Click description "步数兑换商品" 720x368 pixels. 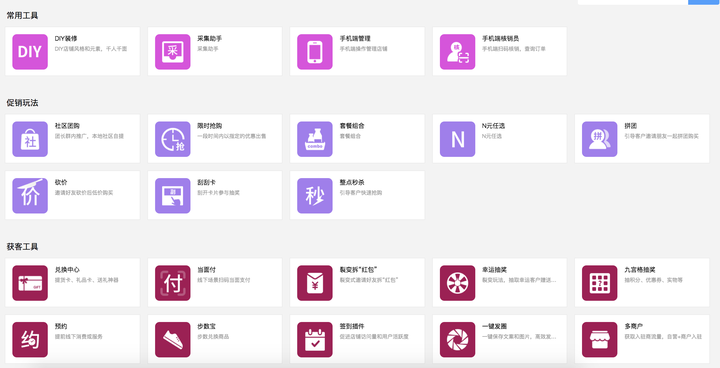click(x=213, y=337)
